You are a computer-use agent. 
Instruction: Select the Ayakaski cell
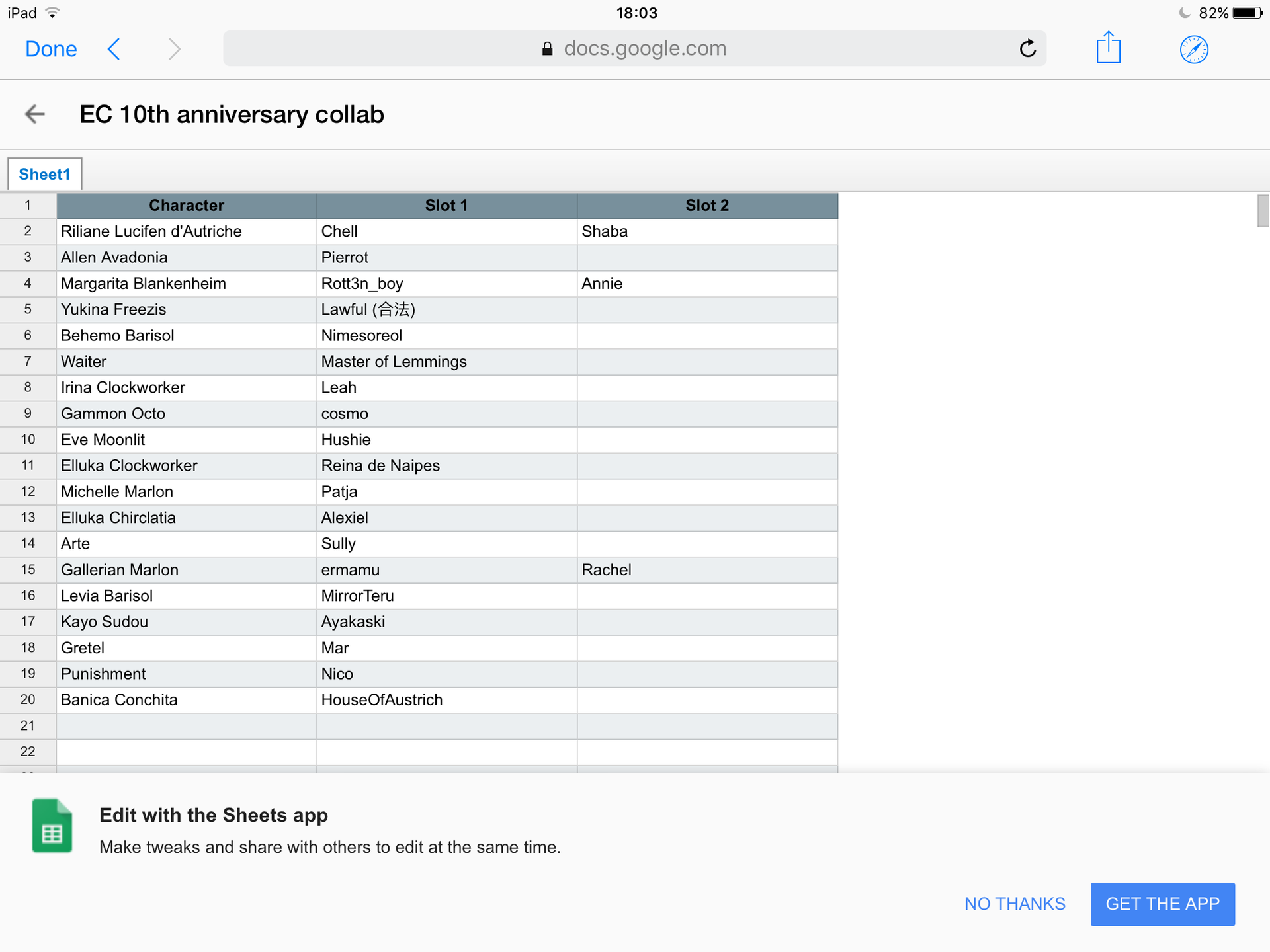pyautogui.click(x=446, y=621)
